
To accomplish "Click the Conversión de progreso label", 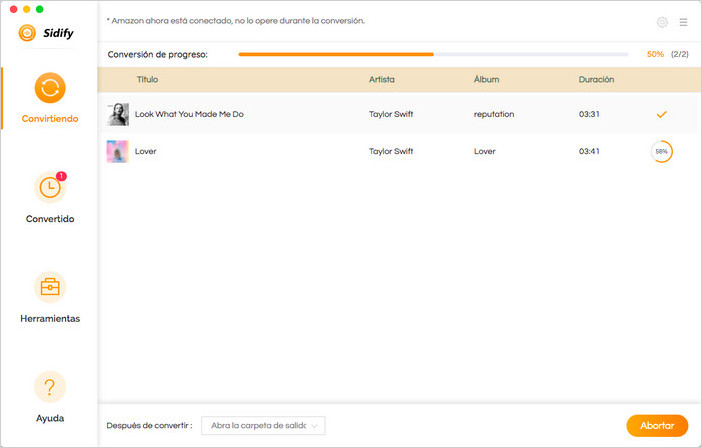I will click(x=158, y=55).
